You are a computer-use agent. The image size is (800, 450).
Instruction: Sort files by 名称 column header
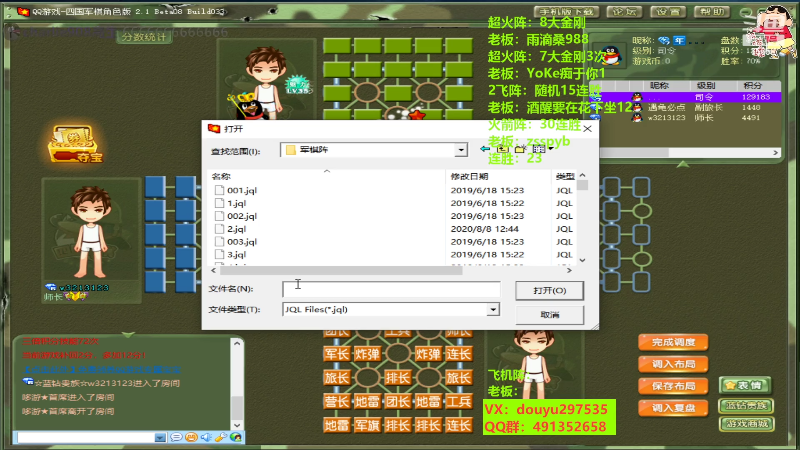click(221, 176)
